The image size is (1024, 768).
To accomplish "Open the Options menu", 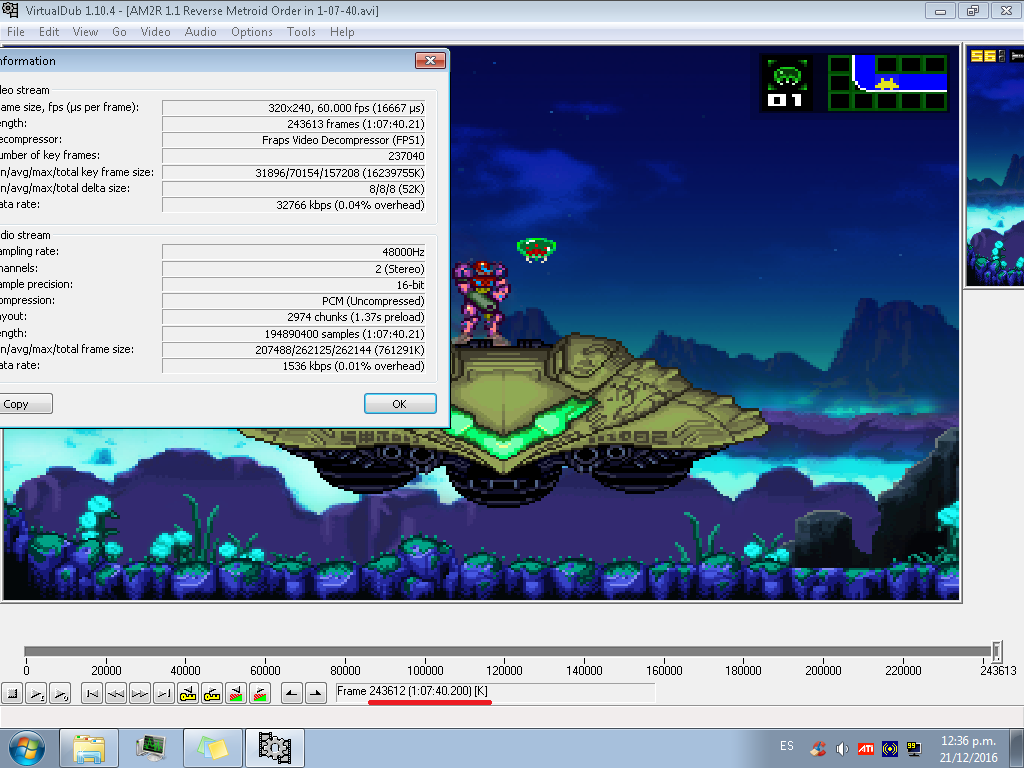I will (251, 31).
